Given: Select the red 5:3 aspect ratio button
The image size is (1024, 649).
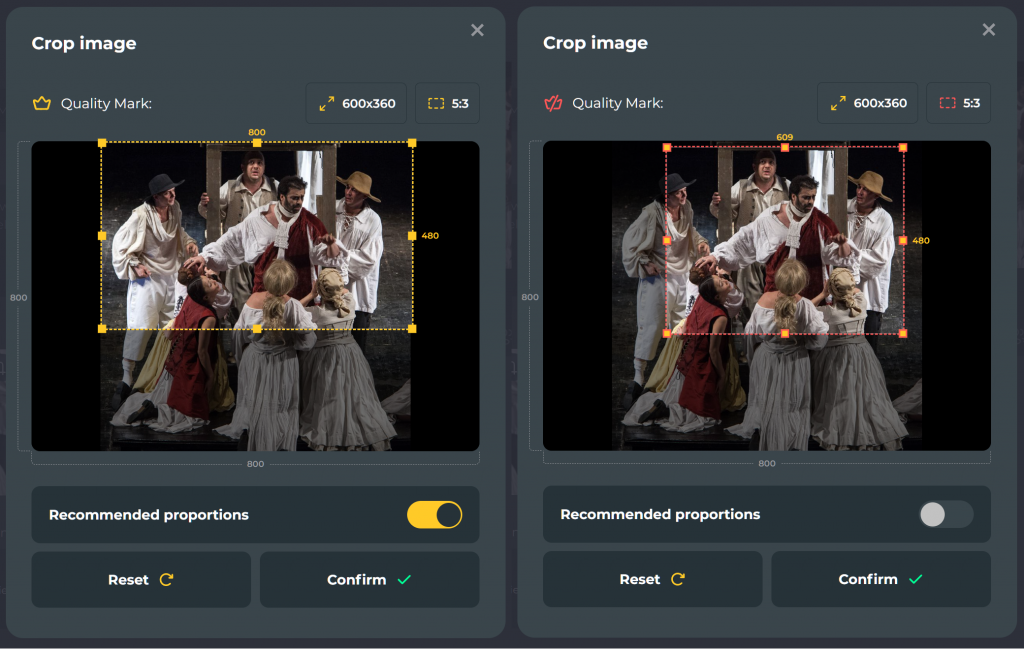Looking at the screenshot, I should coord(959,103).
